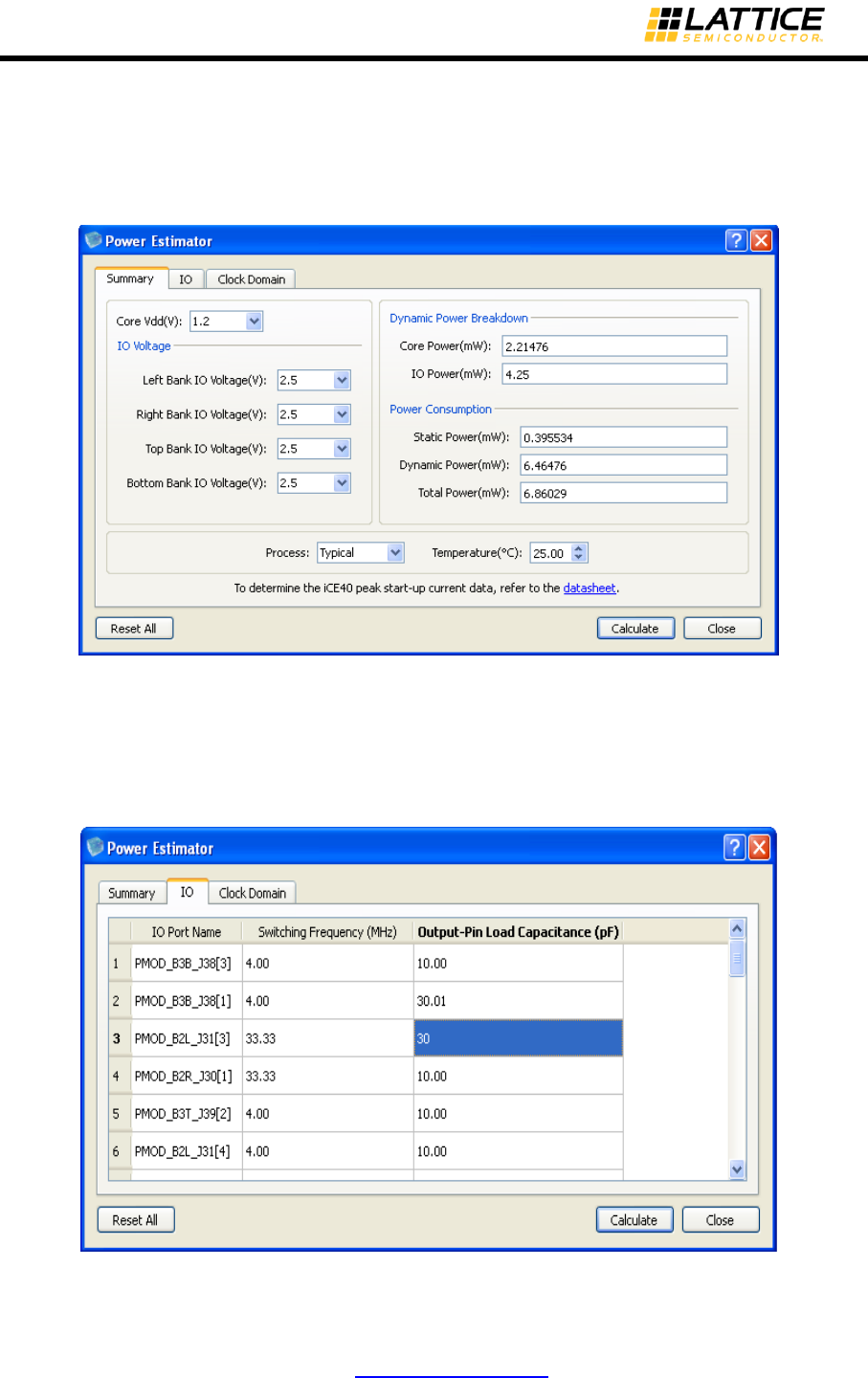Click down arrow of IO table scrollbar

737,1168
